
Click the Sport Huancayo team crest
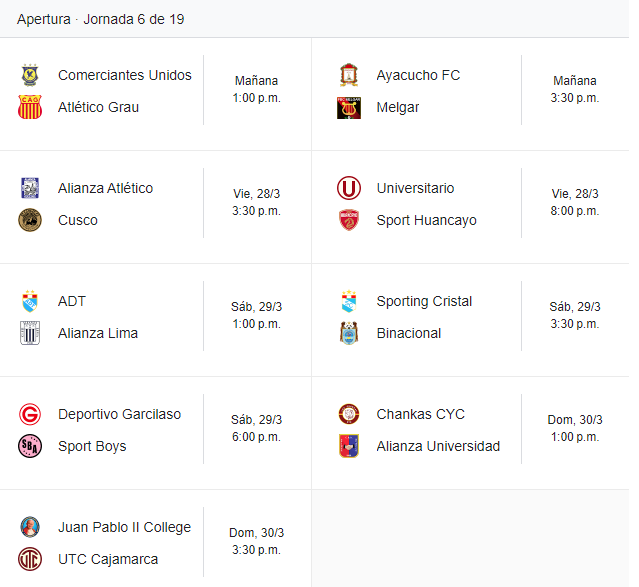click(348, 220)
